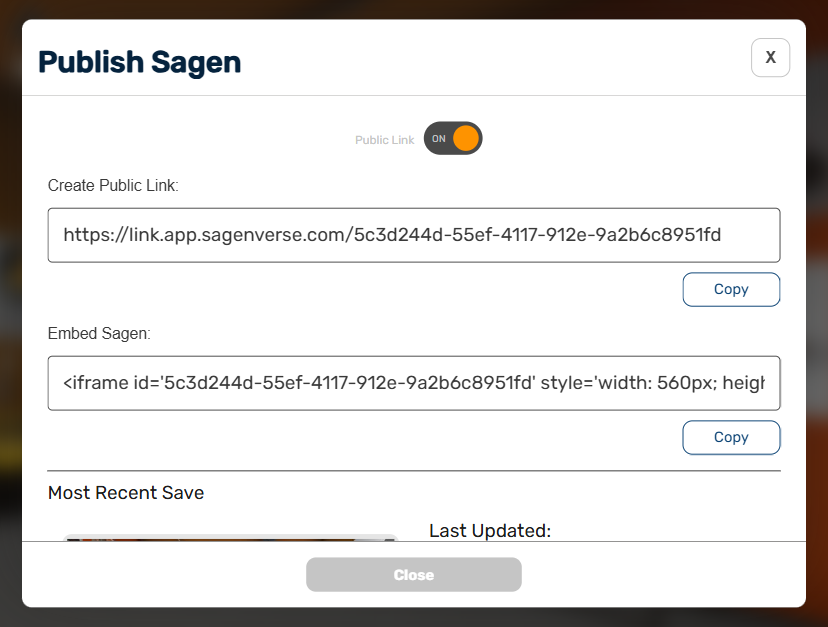Click the Copy button below the embed code
828x627 pixels.
pyautogui.click(x=731, y=437)
